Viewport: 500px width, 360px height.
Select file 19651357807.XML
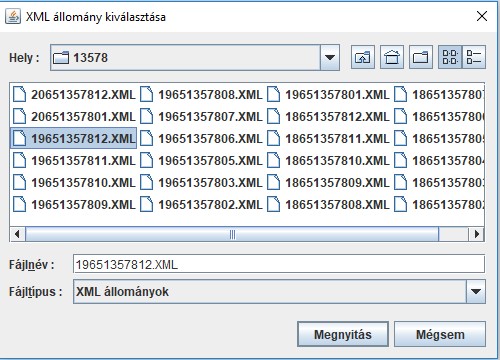(201, 117)
